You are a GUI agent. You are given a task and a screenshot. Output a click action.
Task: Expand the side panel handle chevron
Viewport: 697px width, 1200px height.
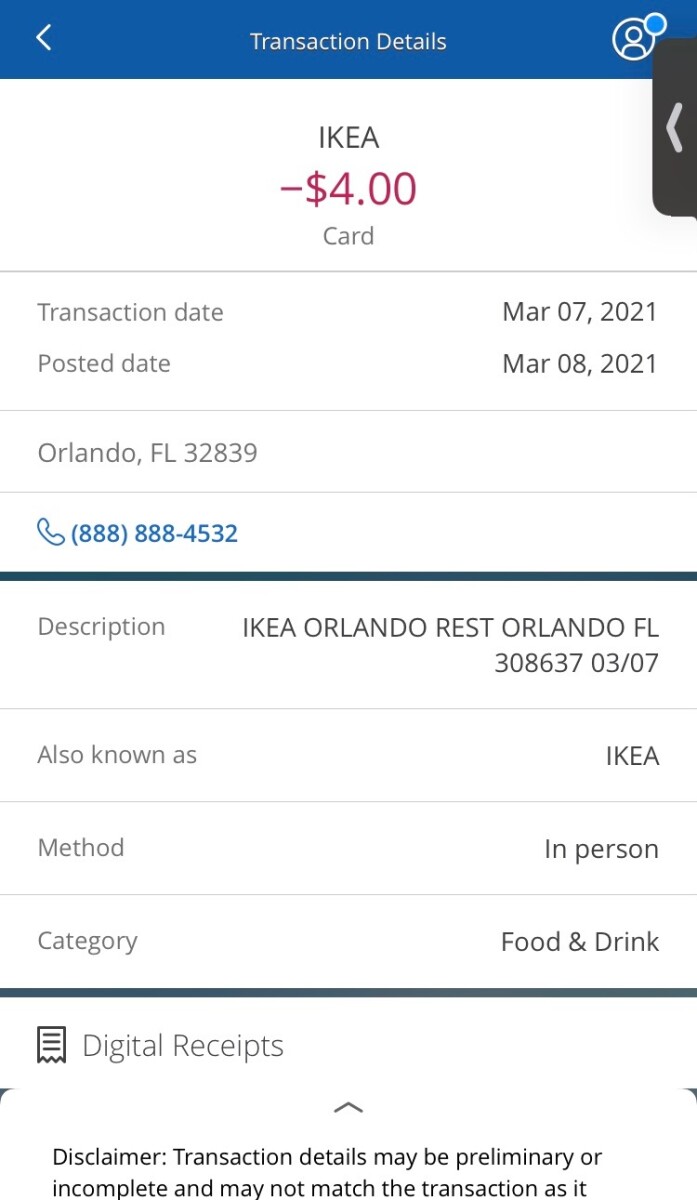click(675, 128)
